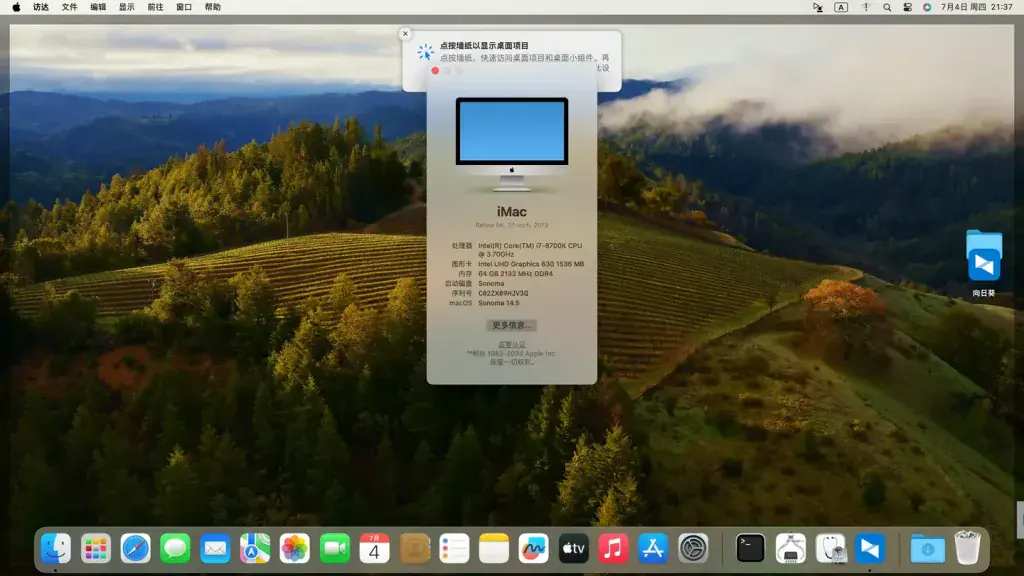The image size is (1024, 576).
Task: Open the 前往 menu
Action: [155, 7]
